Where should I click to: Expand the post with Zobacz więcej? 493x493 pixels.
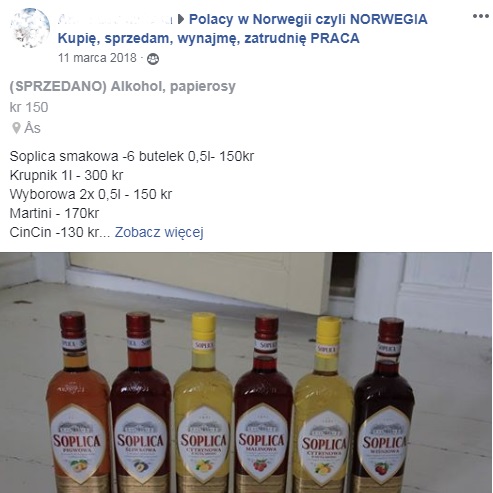(x=159, y=232)
